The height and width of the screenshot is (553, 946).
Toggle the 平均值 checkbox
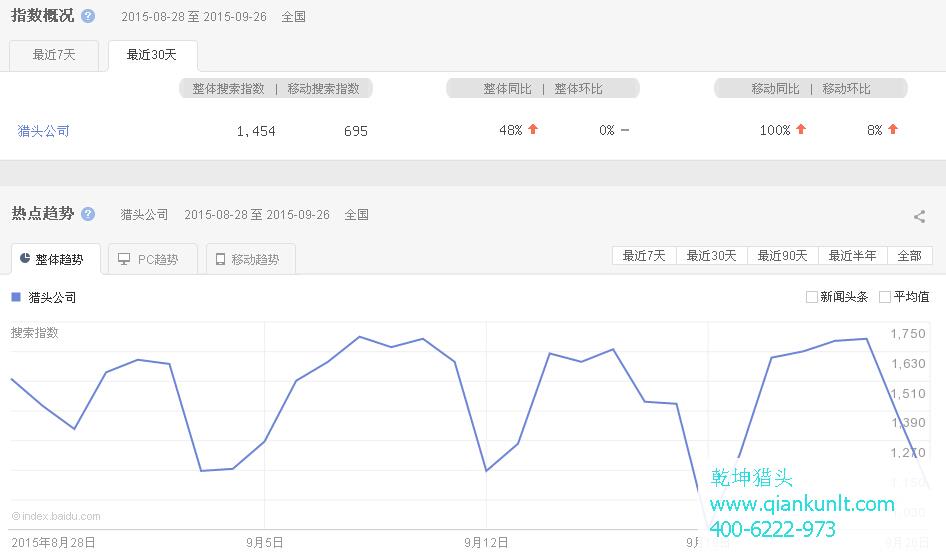pos(884,297)
